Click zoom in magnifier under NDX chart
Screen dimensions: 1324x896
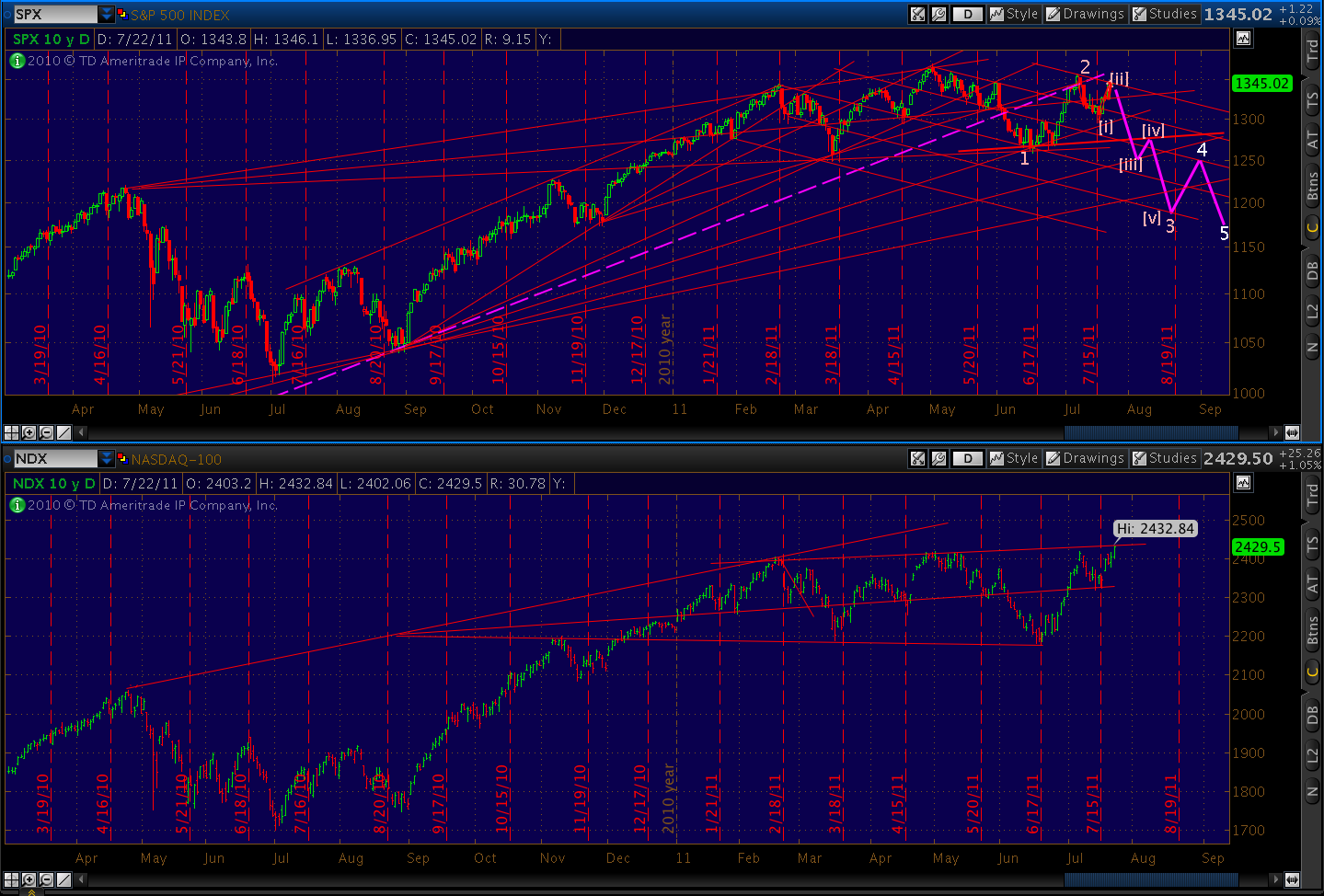[x=29, y=880]
